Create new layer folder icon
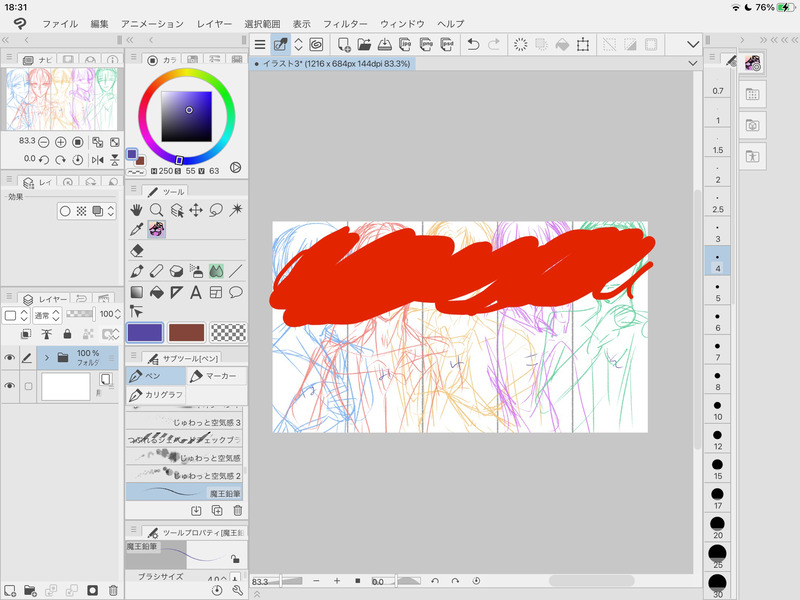The height and width of the screenshot is (600, 800). click(x=30, y=590)
